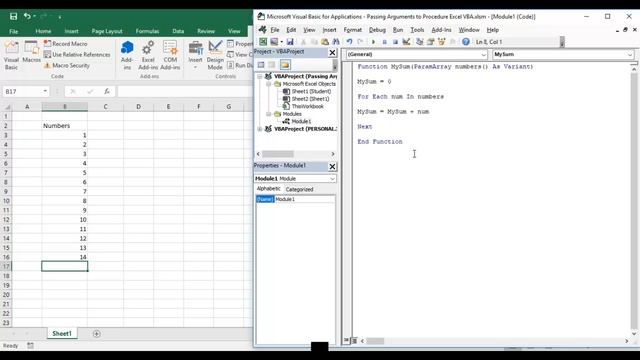Open the VBA Run menu
640x360 pixels.
pyautogui.click(x=398, y=30)
